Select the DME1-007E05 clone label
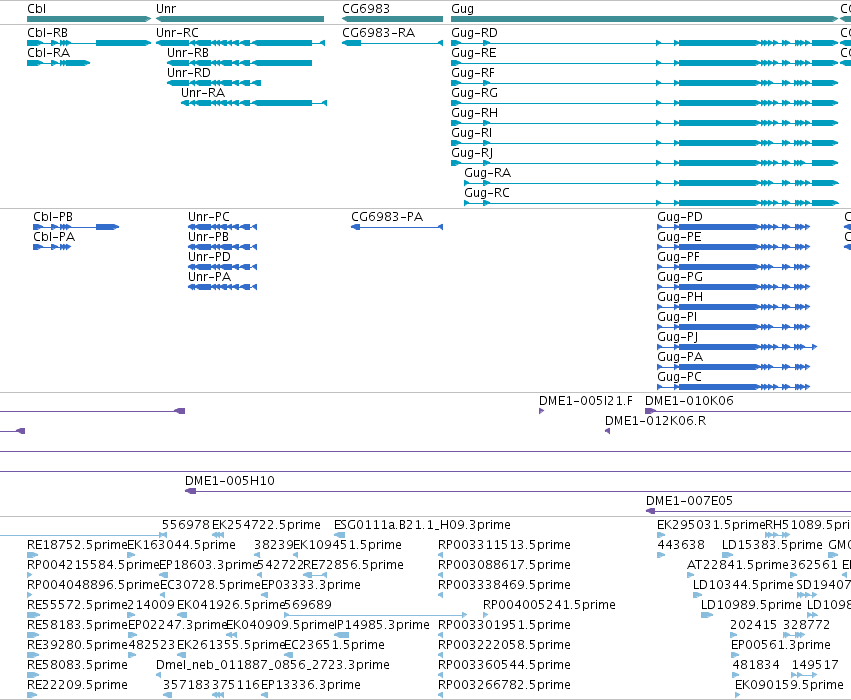 click(689, 501)
